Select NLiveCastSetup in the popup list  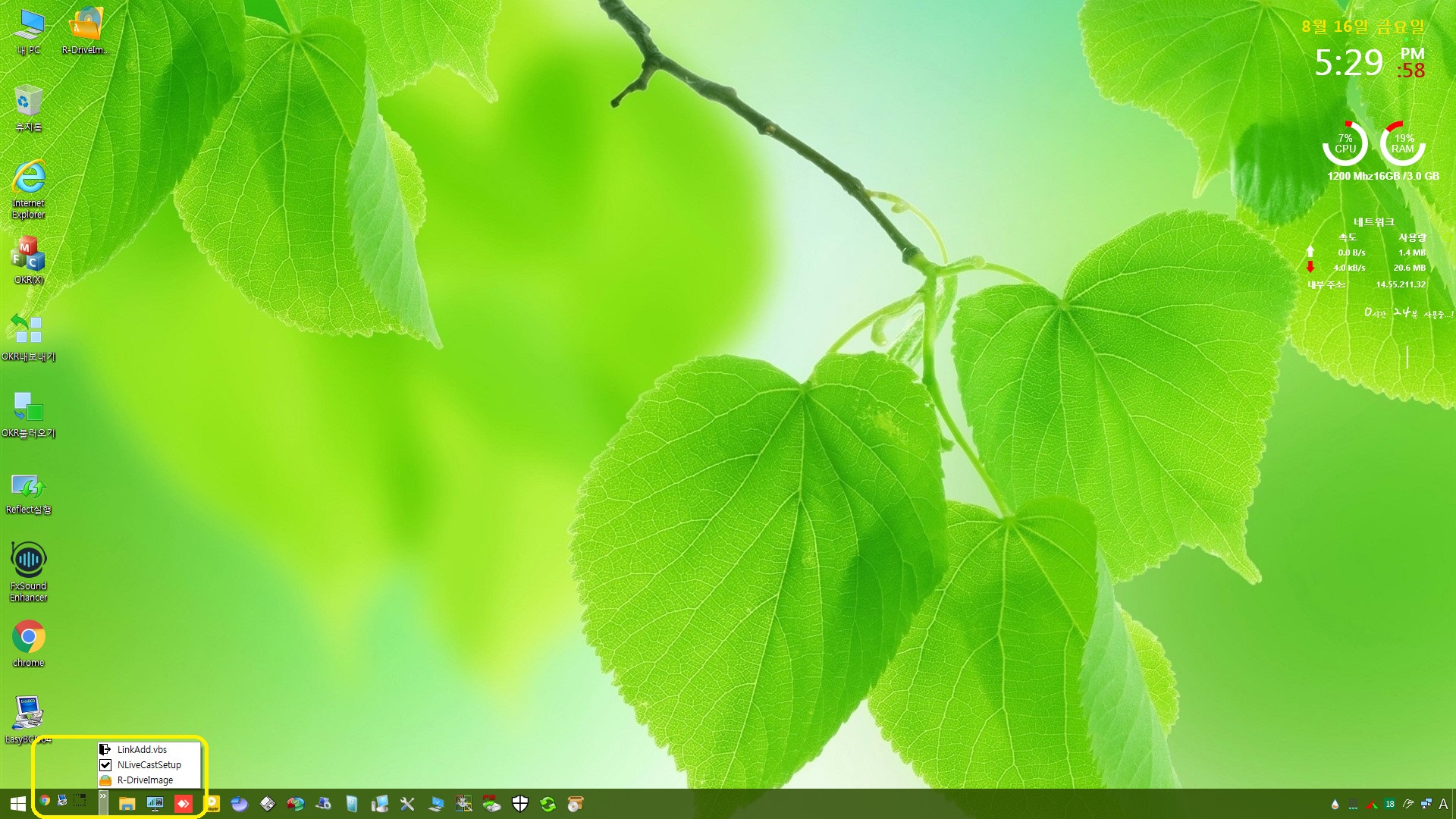tap(149, 764)
